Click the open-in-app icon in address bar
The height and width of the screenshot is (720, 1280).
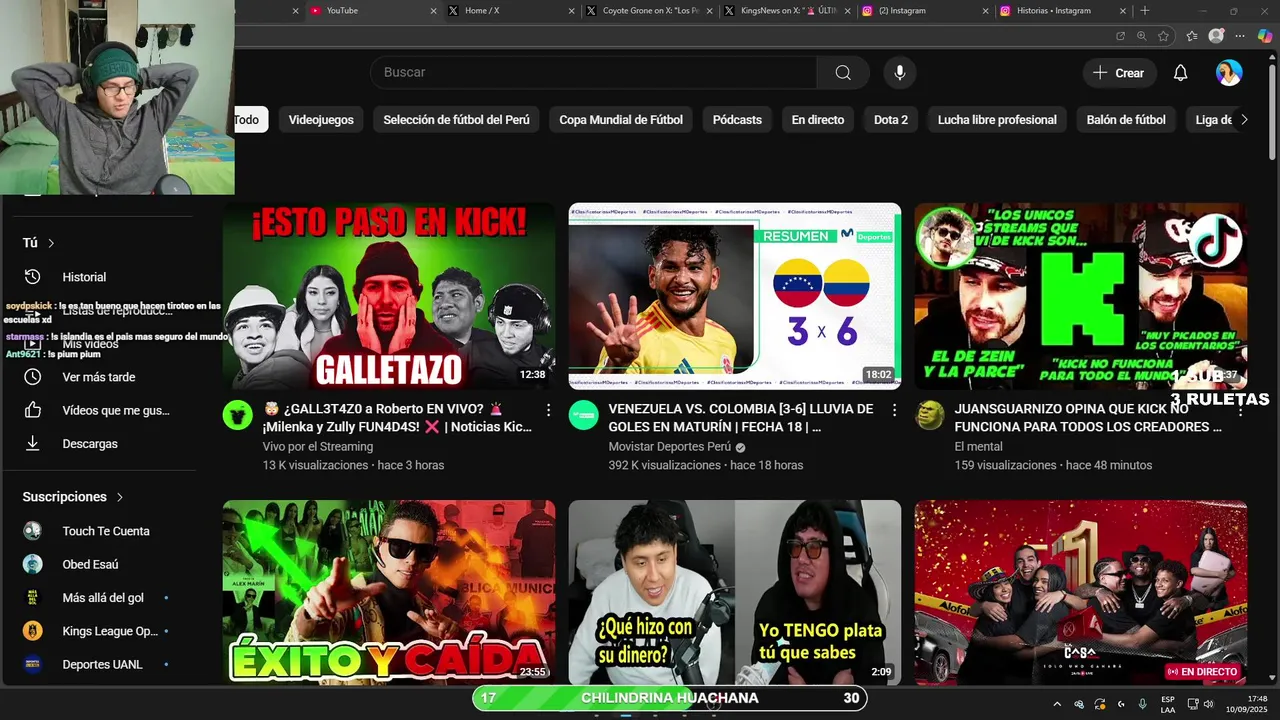[x=1120, y=36]
